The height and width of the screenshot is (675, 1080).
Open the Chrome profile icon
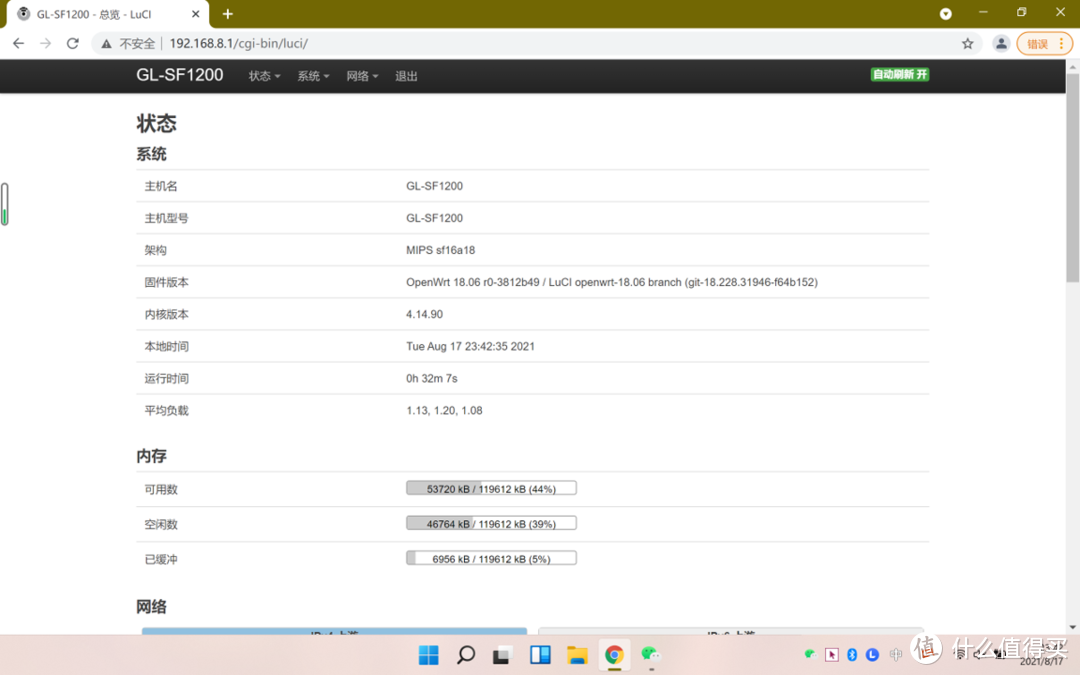[x=1001, y=43]
